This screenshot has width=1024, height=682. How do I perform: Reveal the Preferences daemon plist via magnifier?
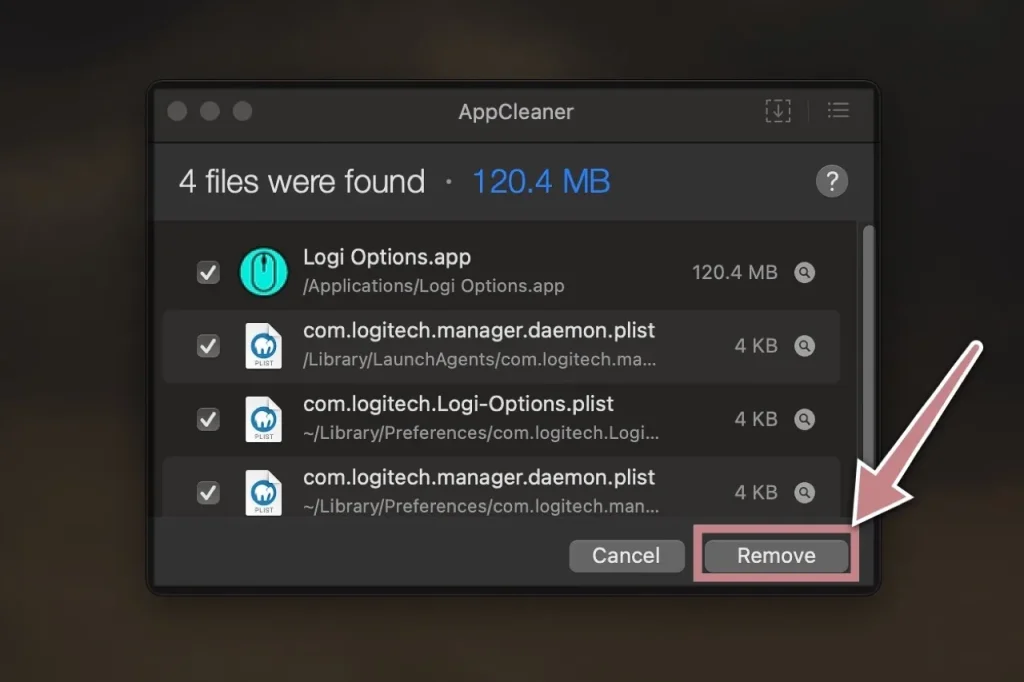coord(805,492)
